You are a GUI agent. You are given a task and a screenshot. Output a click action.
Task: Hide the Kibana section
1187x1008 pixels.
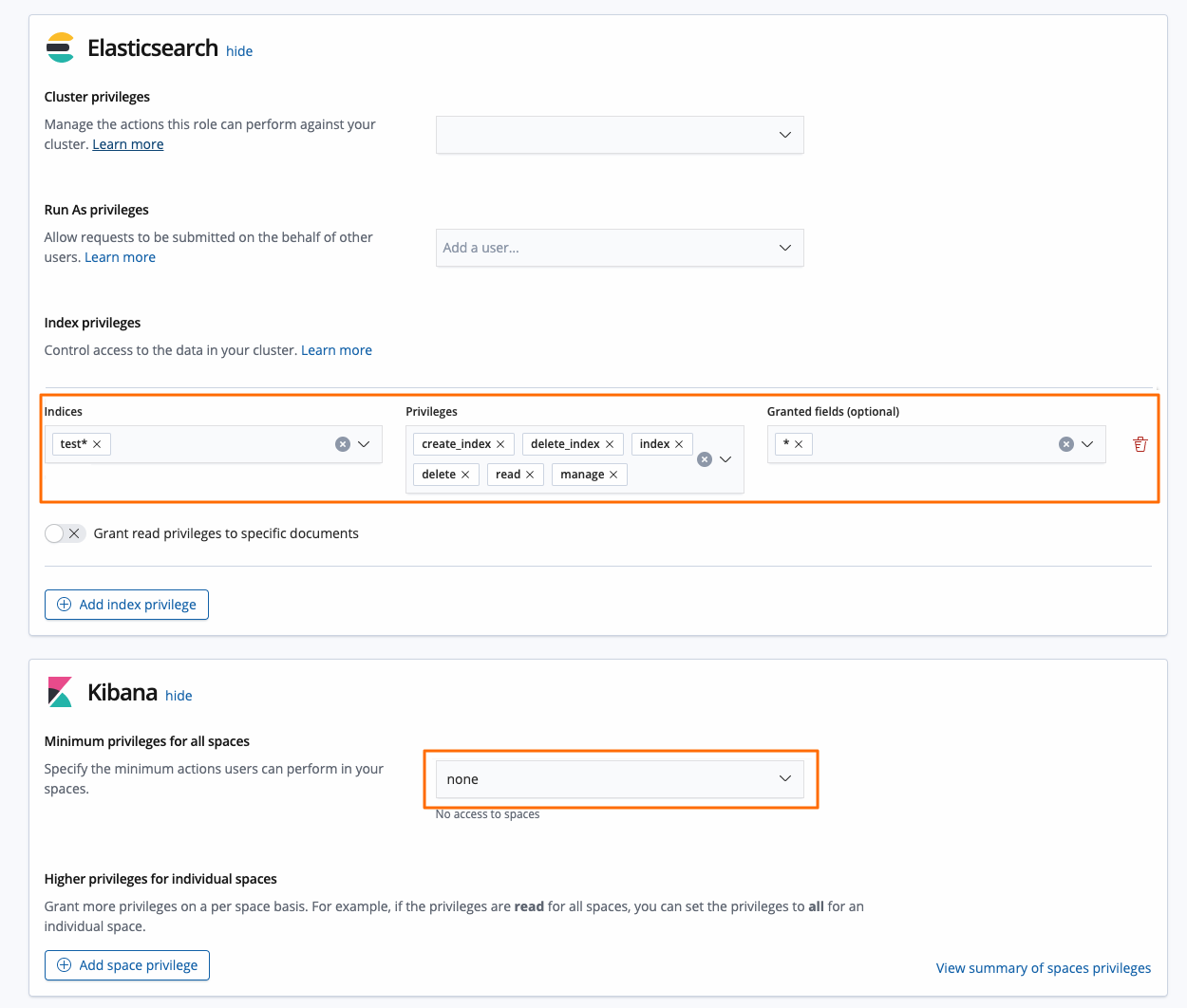click(179, 696)
